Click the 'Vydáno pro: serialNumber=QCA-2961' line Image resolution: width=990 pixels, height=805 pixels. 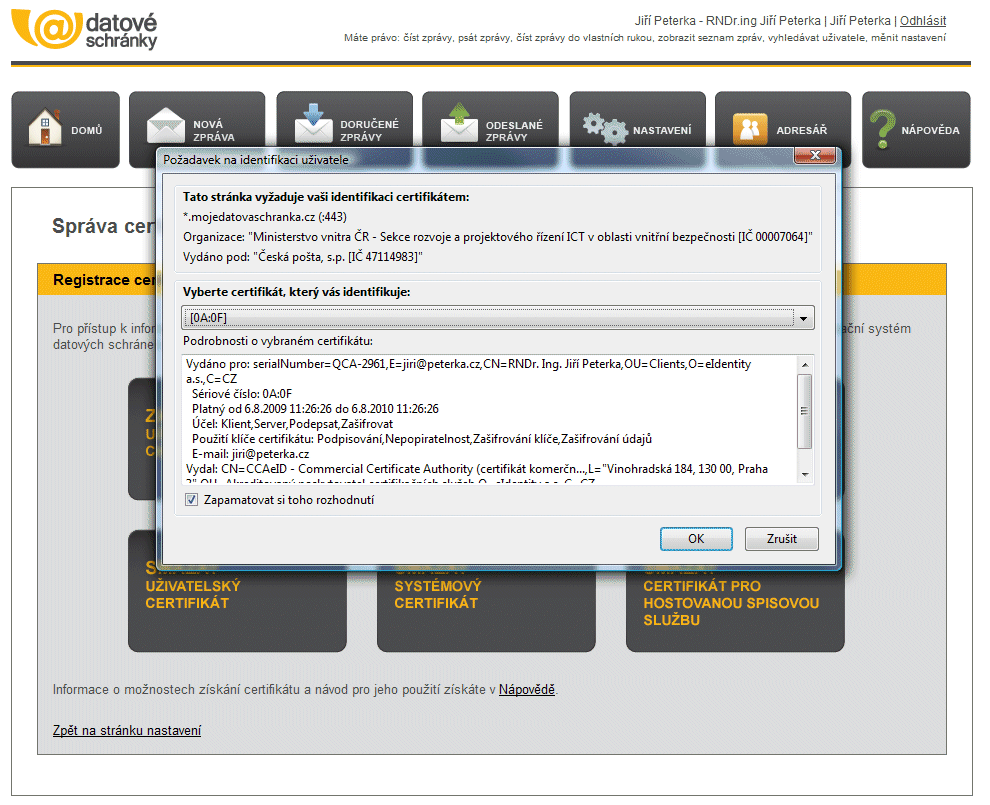(x=468, y=371)
